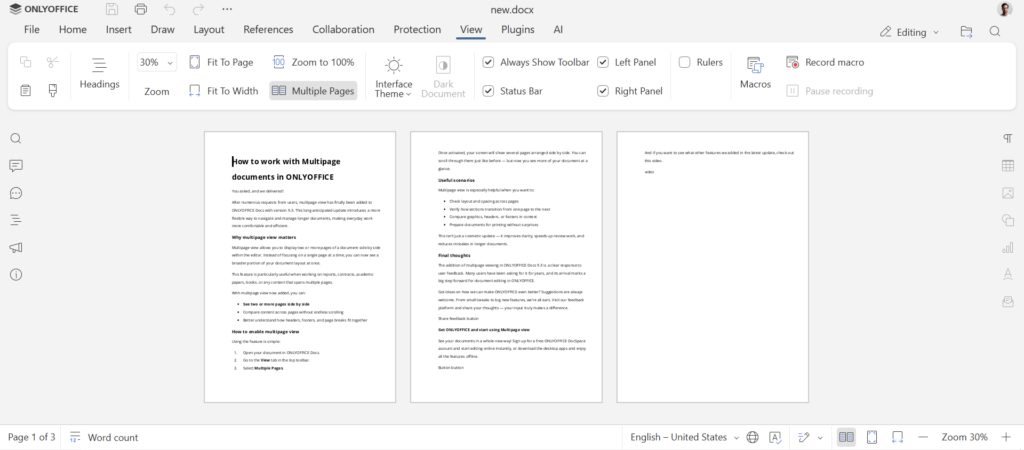Click the Copy Style paintbrush icon
This screenshot has height=450, width=1024.
53,91
